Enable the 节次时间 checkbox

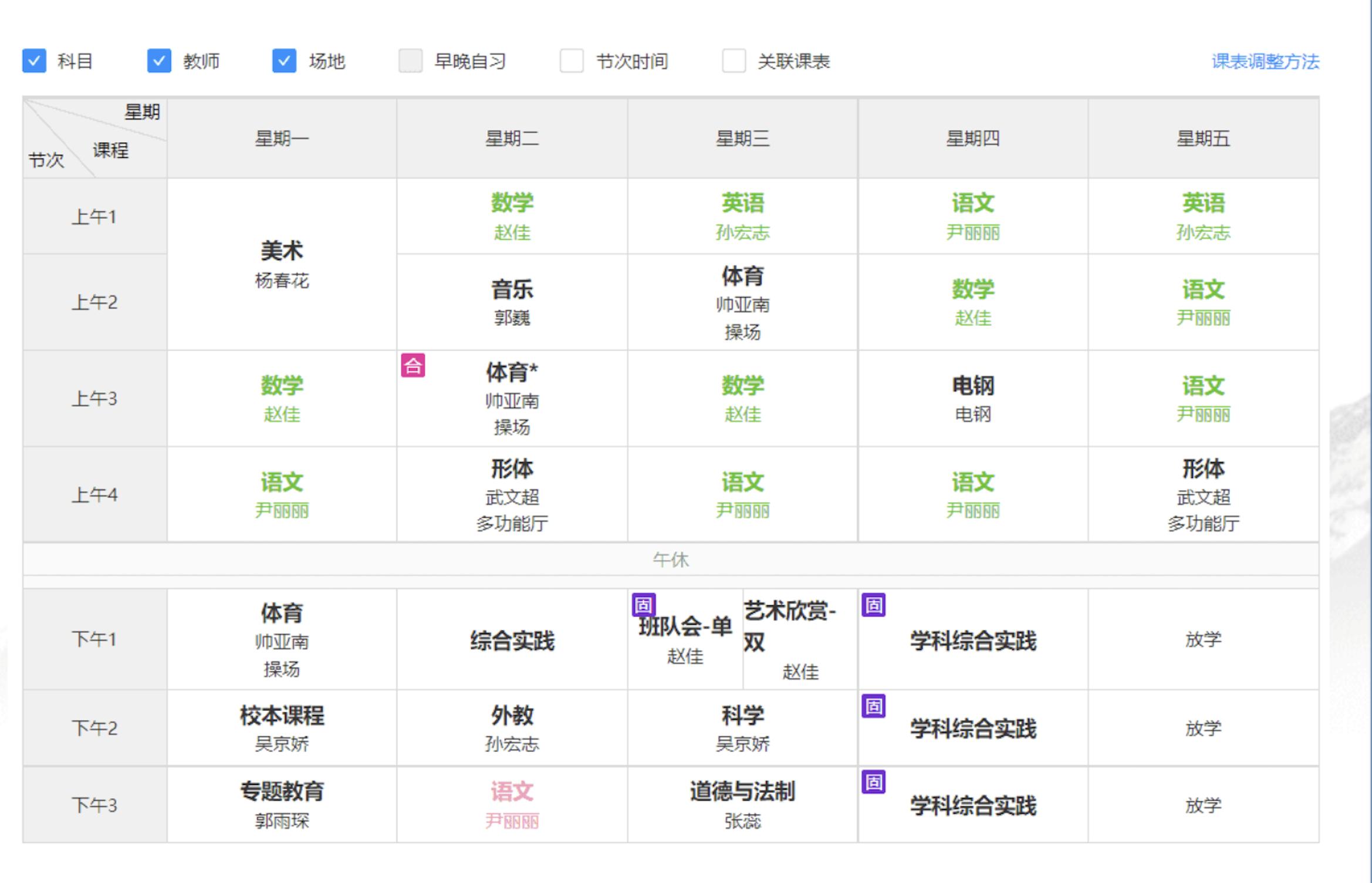pos(571,60)
